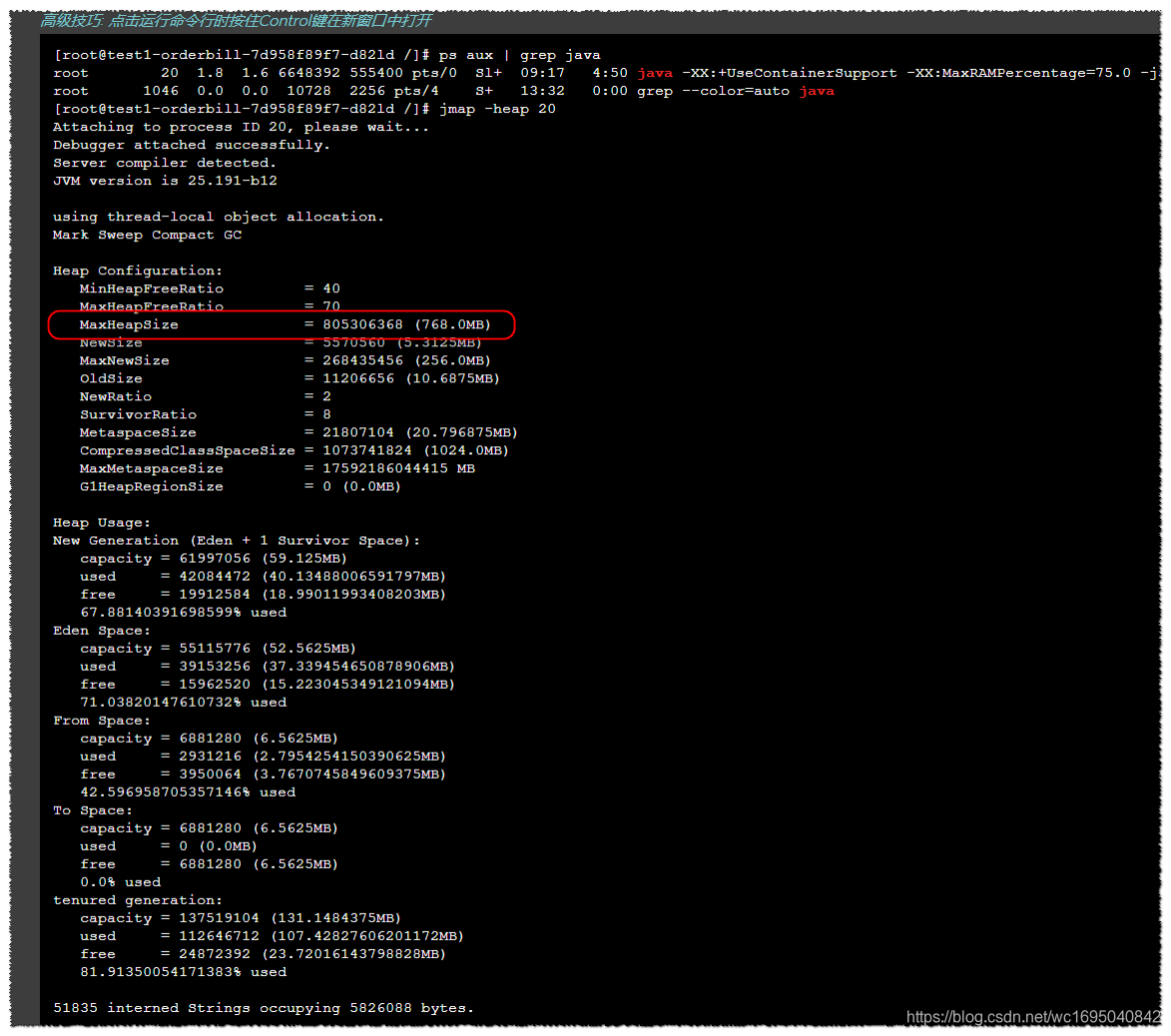This screenshot has width=1171, height=1036.
Task: Click the CompressedClassSpaceSize 1073741824 line
Action: click(x=294, y=450)
